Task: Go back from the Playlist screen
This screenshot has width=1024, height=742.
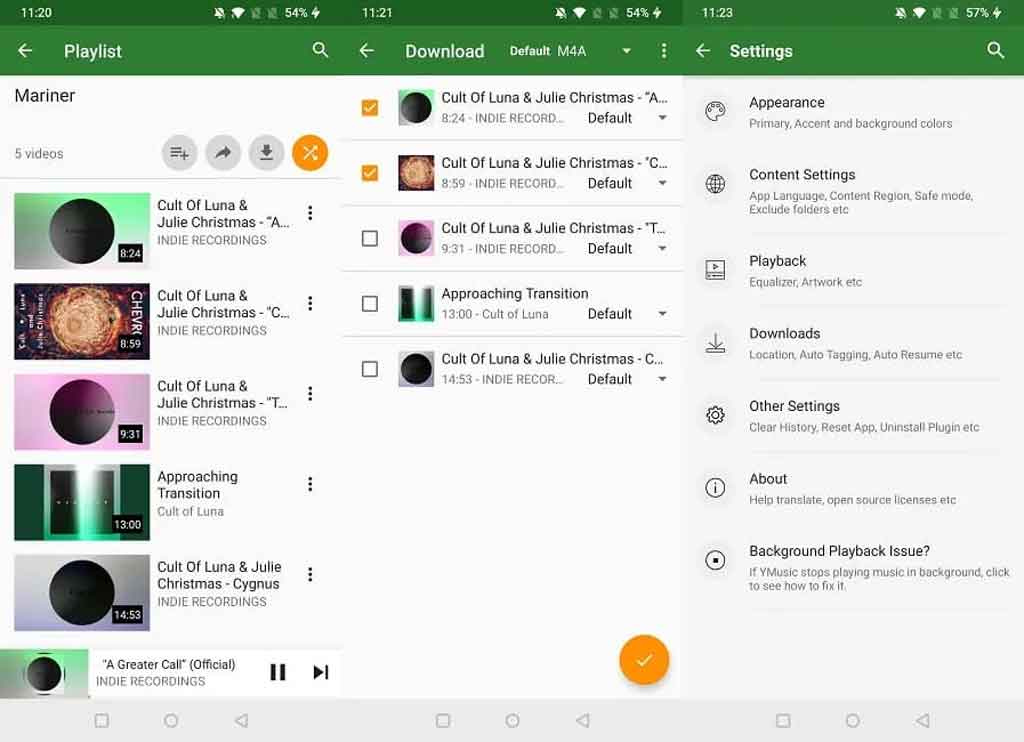Action: point(25,51)
